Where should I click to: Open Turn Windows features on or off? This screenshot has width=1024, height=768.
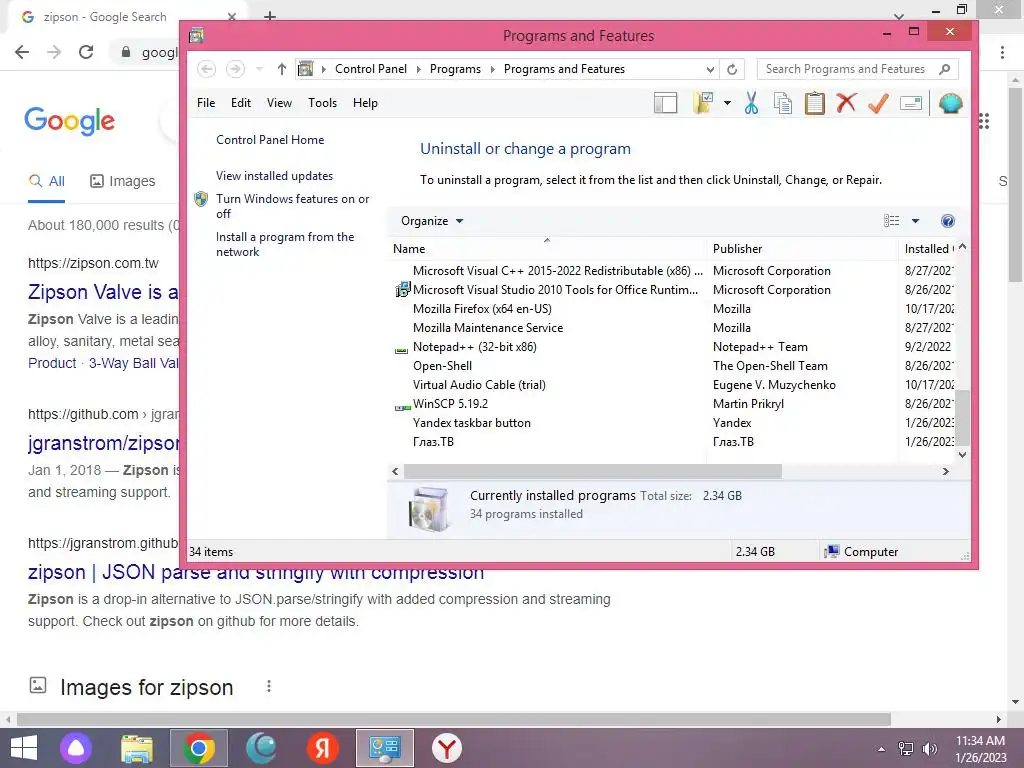click(x=293, y=206)
